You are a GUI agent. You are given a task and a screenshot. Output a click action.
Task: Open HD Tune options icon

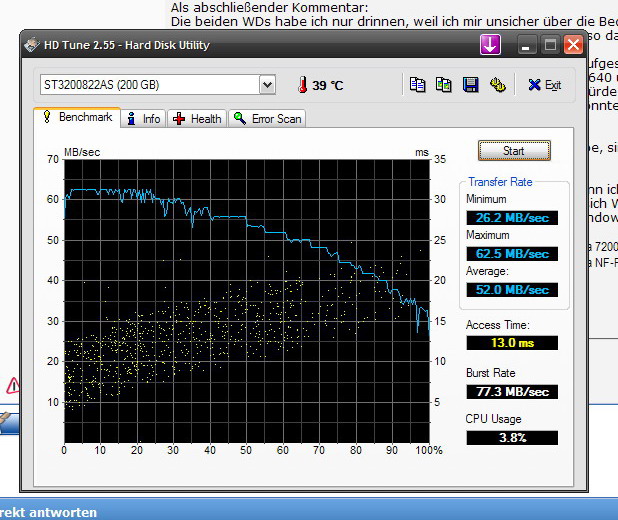tap(497, 85)
